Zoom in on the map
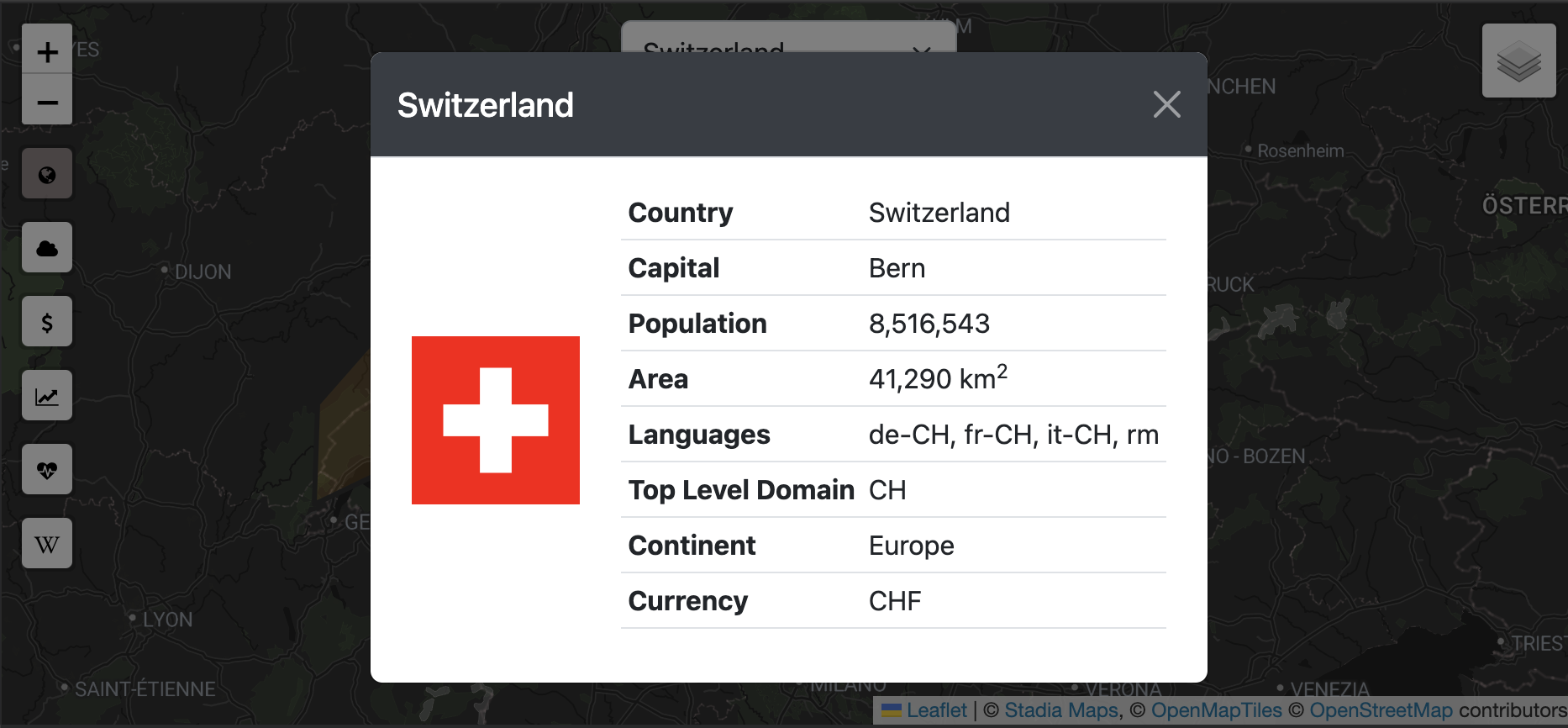 click(47, 51)
